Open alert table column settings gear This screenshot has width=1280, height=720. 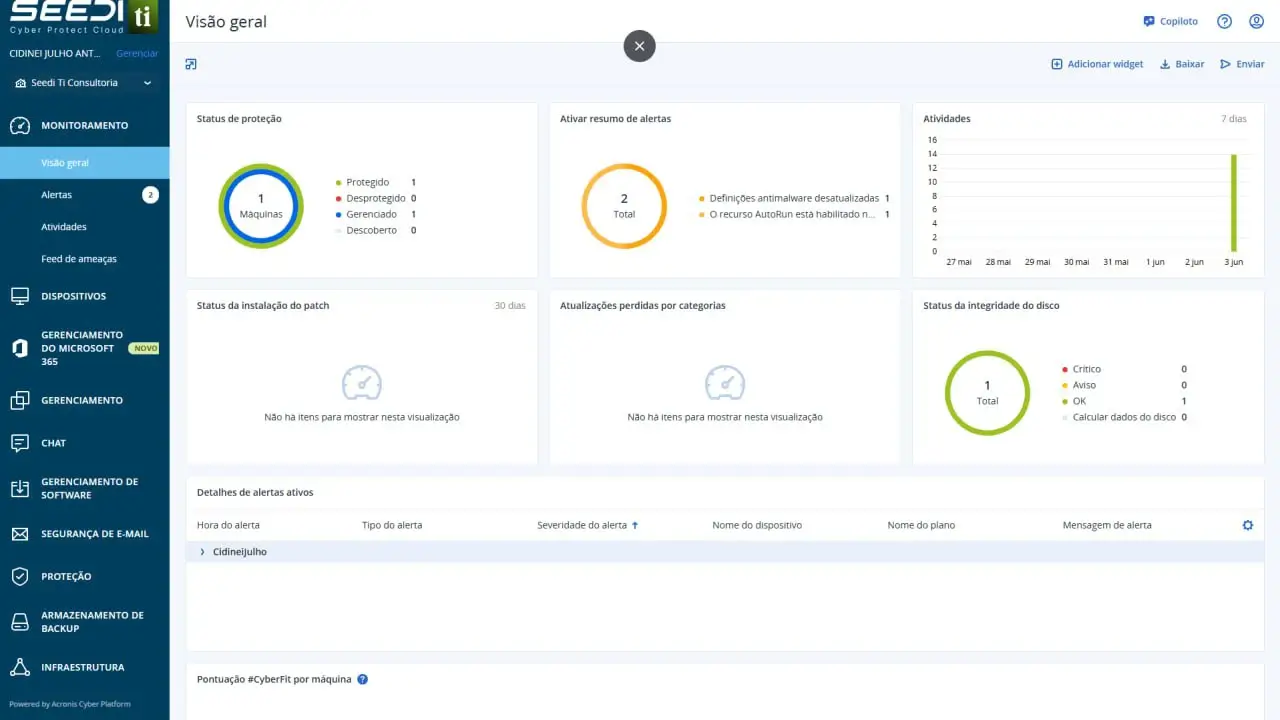click(1247, 525)
